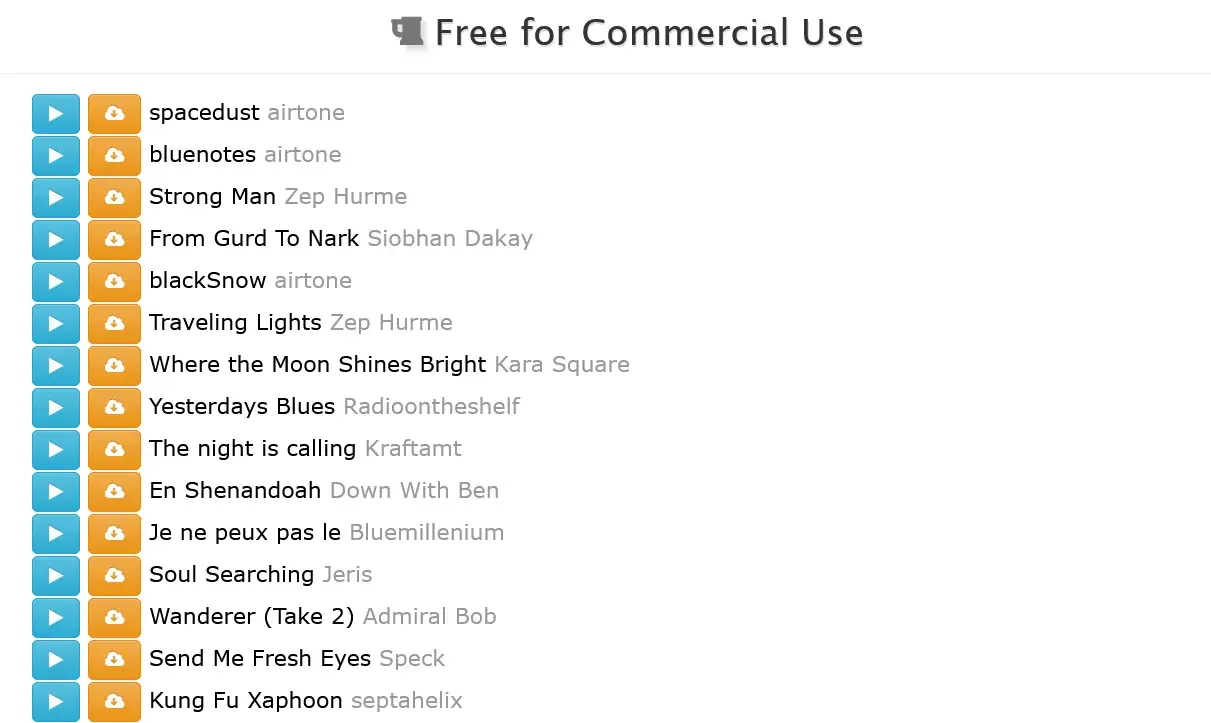Open the spacedust song title link
Viewport: 1211px width, 723px height.
click(204, 113)
